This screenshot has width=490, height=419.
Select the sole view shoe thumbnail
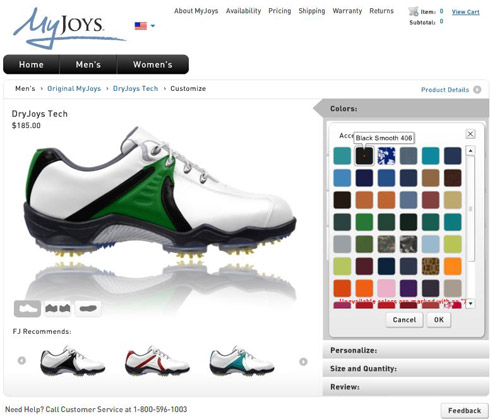88,308
